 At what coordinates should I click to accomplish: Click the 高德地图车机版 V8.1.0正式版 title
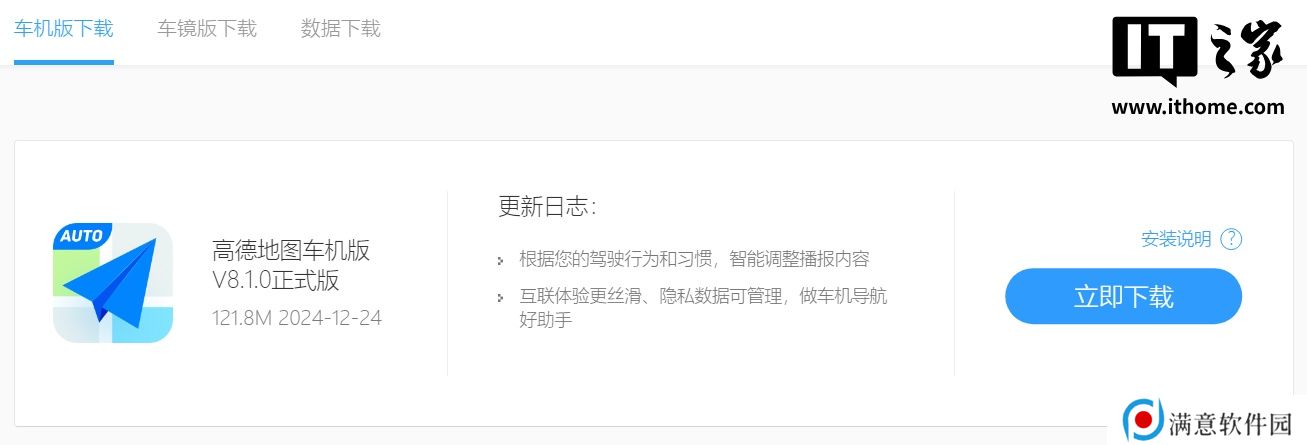pos(291,265)
